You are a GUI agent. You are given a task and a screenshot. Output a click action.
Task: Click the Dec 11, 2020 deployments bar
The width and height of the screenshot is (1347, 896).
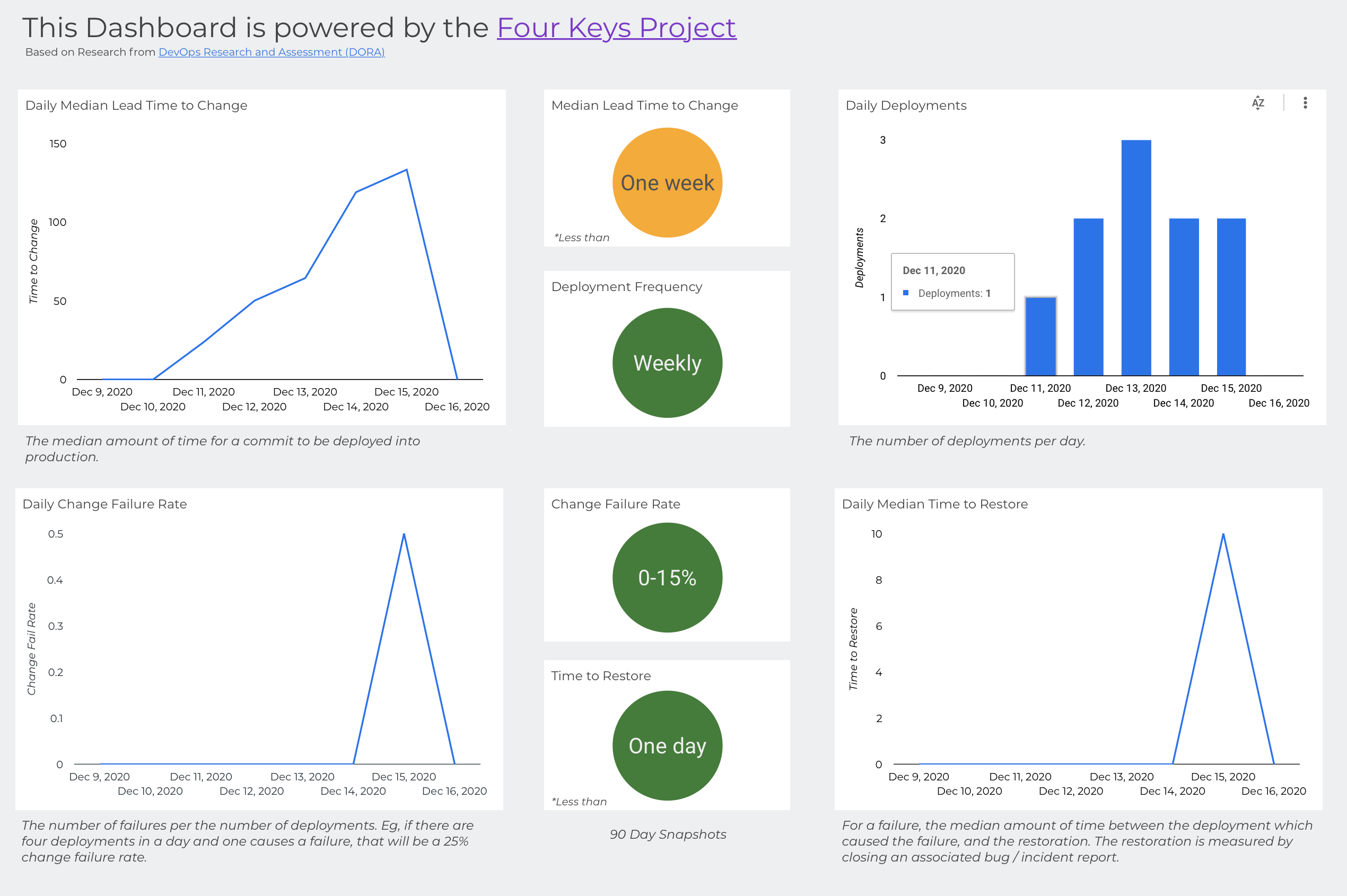[x=1040, y=336]
